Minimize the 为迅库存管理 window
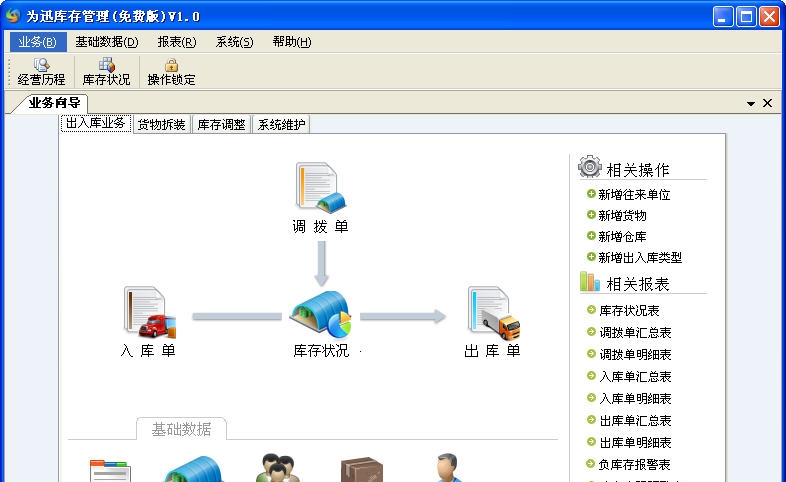Viewport: 786px width, 482px height. click(723, 17)
